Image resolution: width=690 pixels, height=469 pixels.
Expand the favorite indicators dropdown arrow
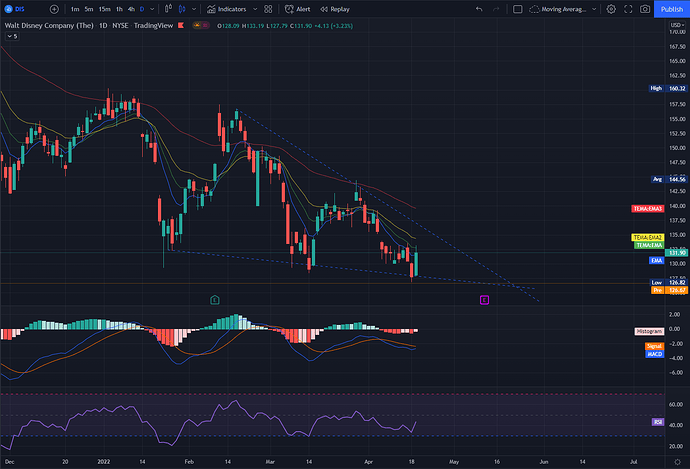tap(255, 9)
